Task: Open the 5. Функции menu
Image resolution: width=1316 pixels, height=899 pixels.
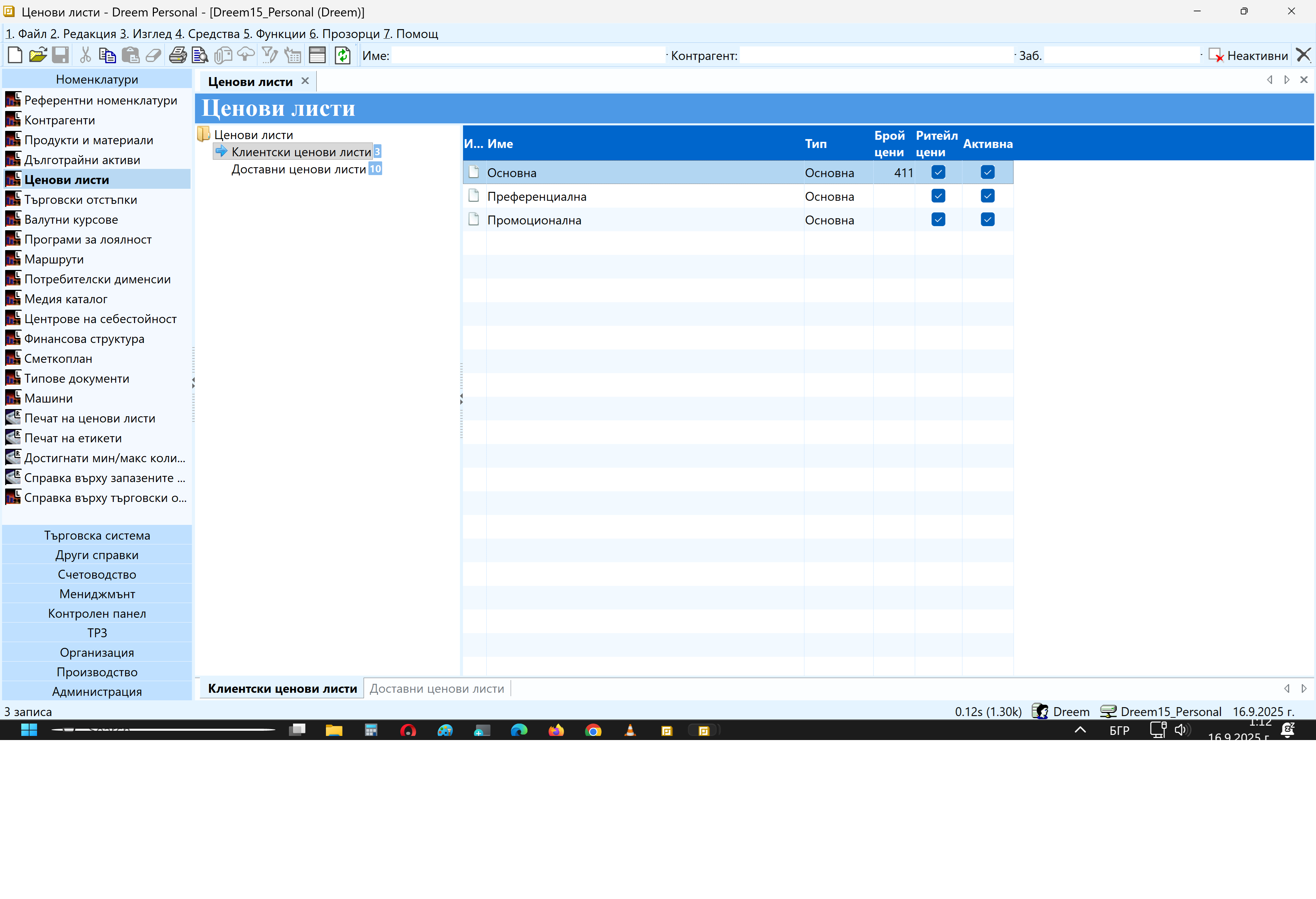Action: 275,34
